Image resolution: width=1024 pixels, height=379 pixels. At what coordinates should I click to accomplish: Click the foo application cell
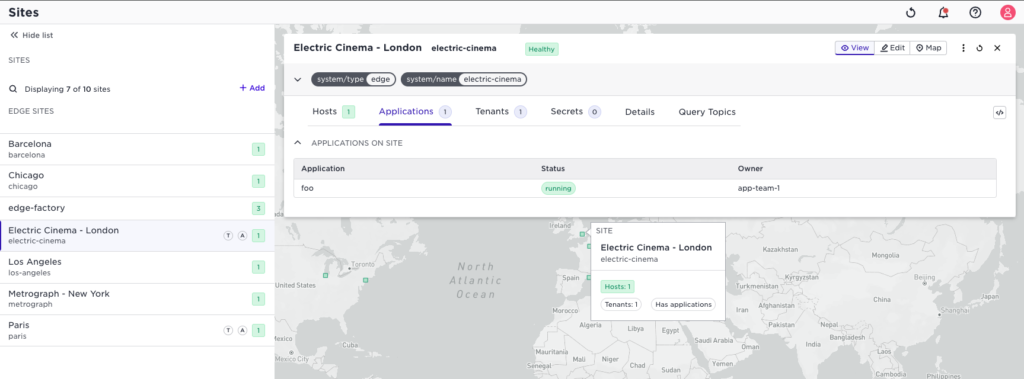(307, 188)
